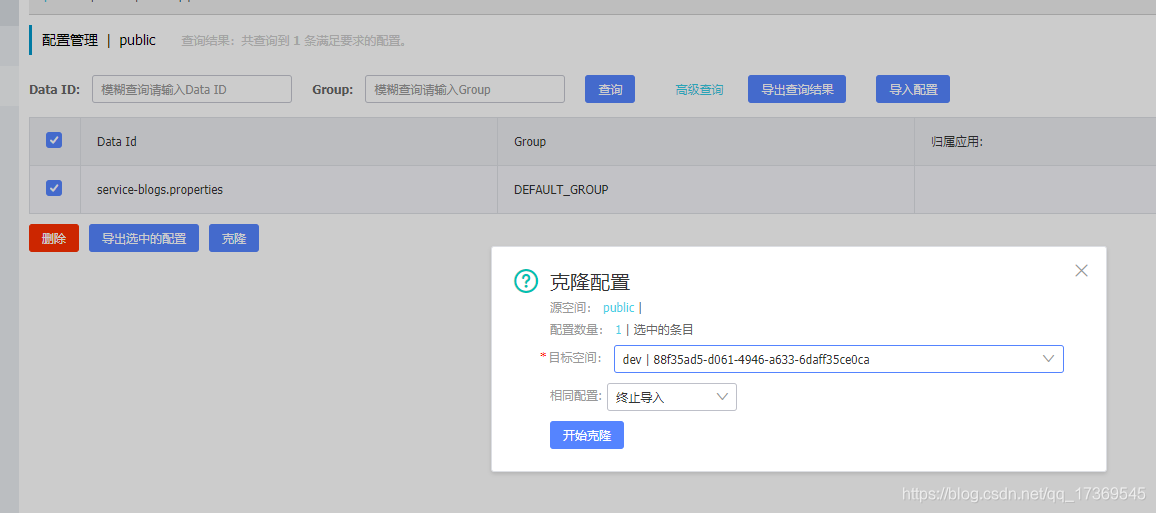Click the public source namespace link

coord(619,307)
